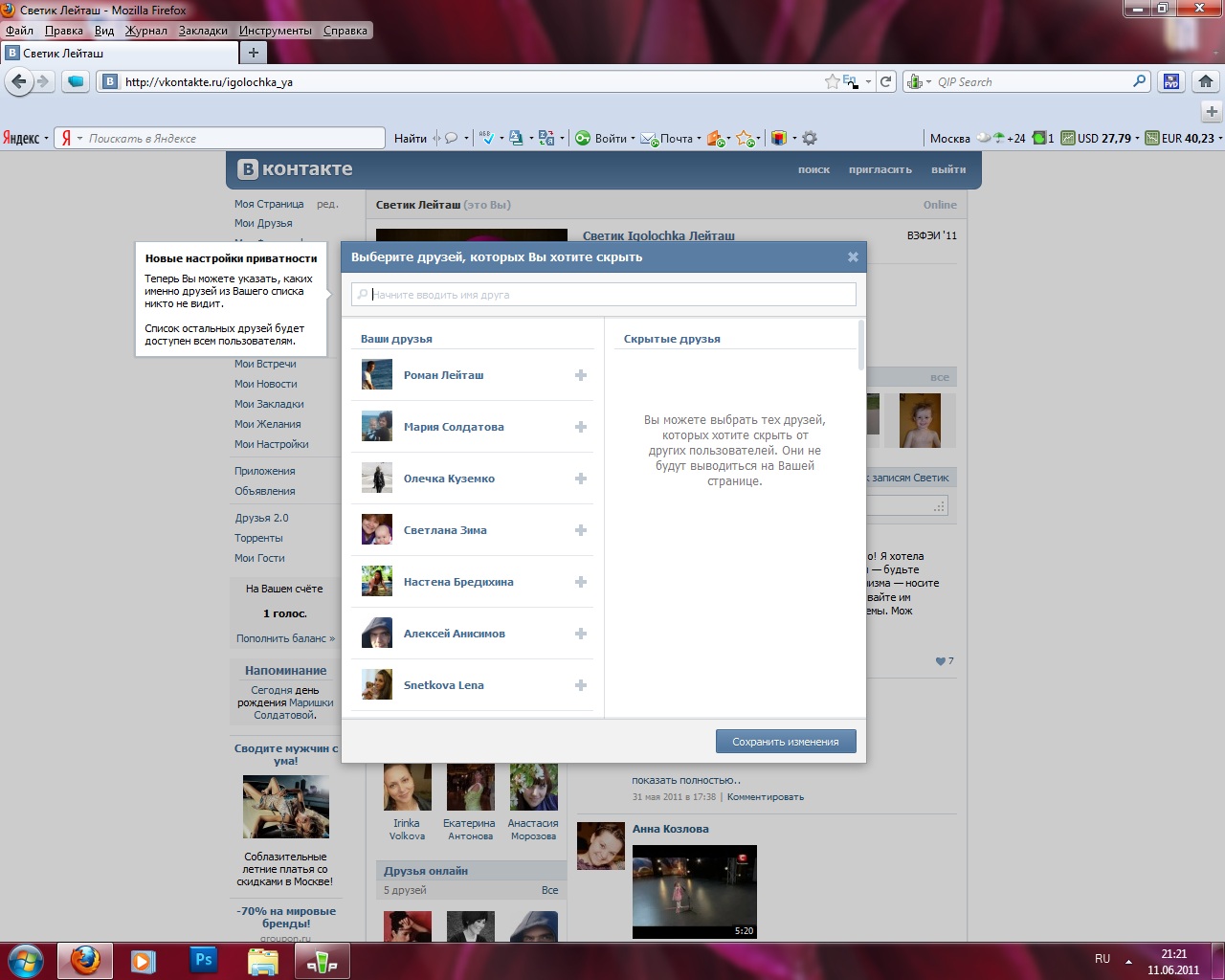The width and height of the screenshot is (1225, 980).
Task: Open the Firefox home page icon
Action: [x=1206, y=81]
